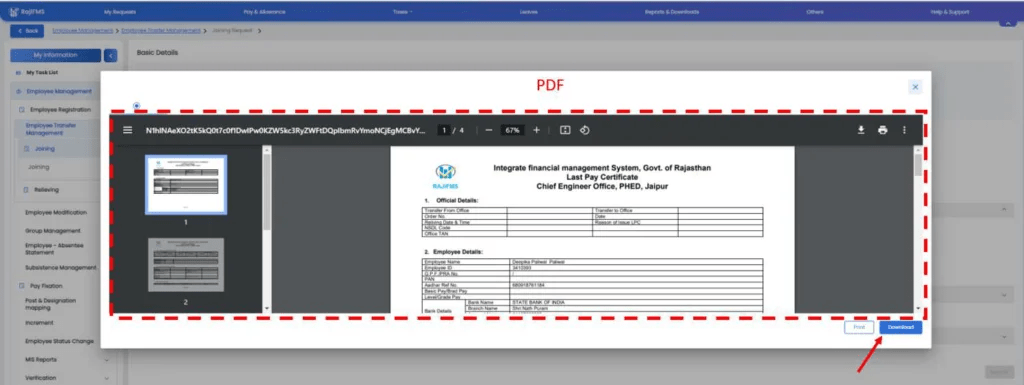
Task: Click the PDF zoom percentage field
Action: pyautogui.click(x=512, y=130)
